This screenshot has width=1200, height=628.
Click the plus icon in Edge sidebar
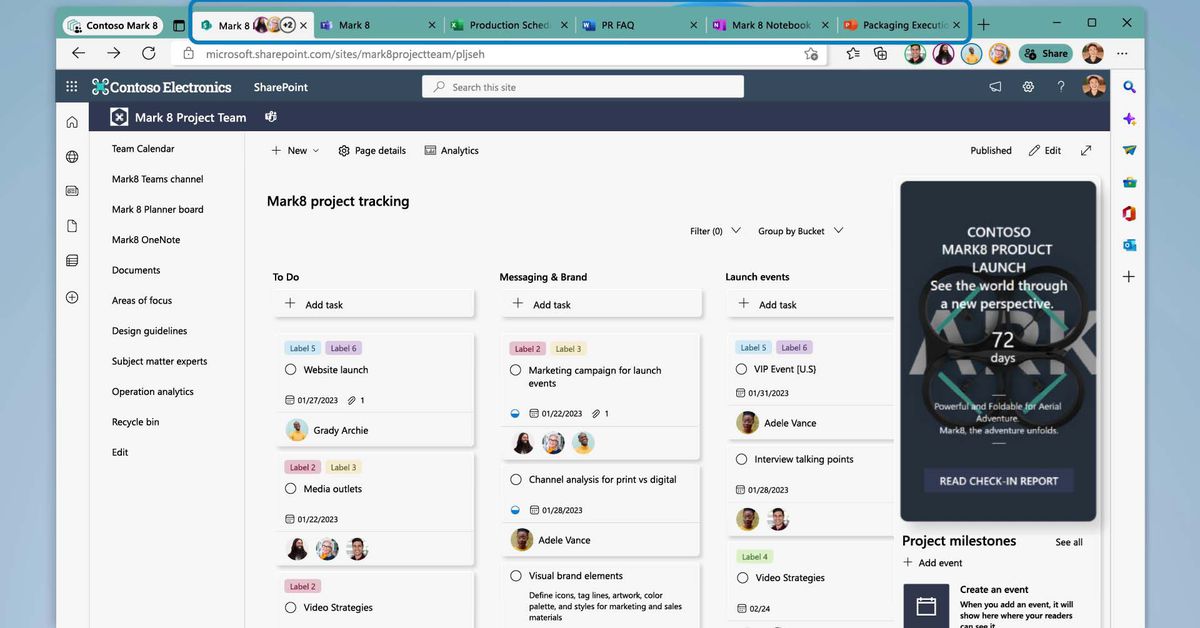[x=1129, y=276]
